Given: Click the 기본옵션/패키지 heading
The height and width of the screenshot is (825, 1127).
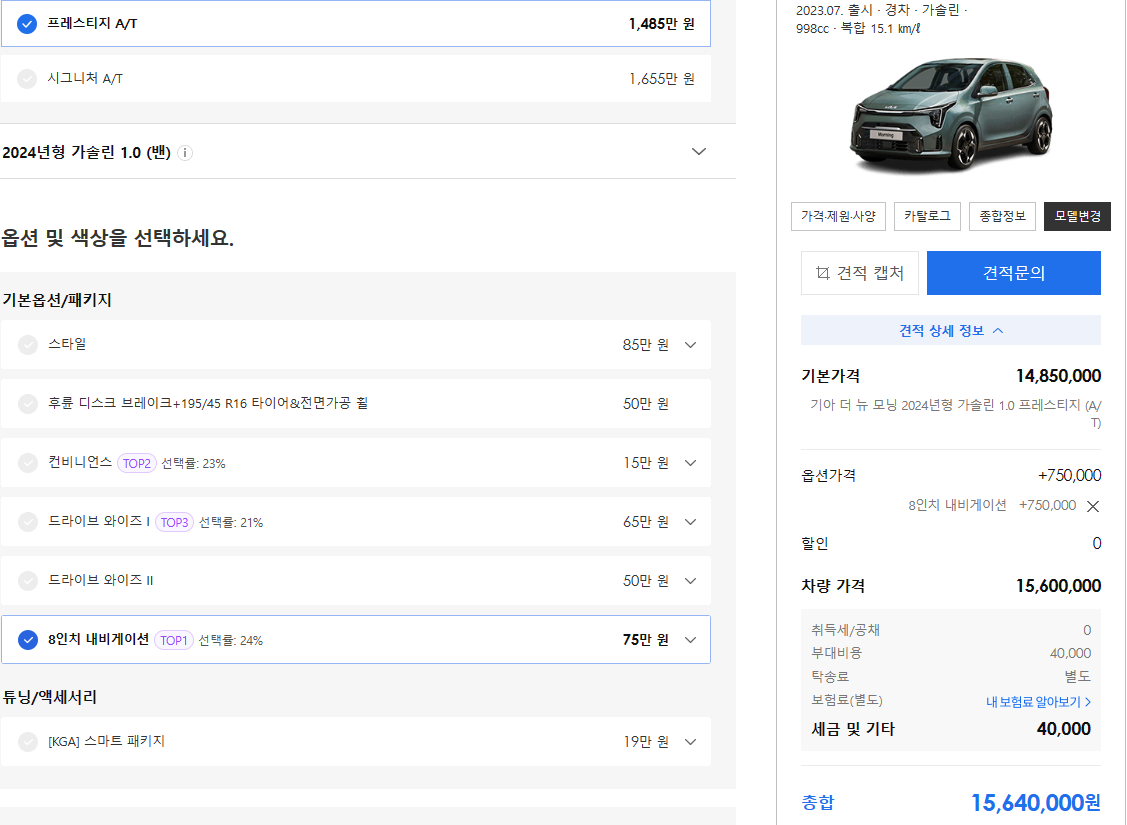Looking at the screenshot, I should click(x=57, y=300).
